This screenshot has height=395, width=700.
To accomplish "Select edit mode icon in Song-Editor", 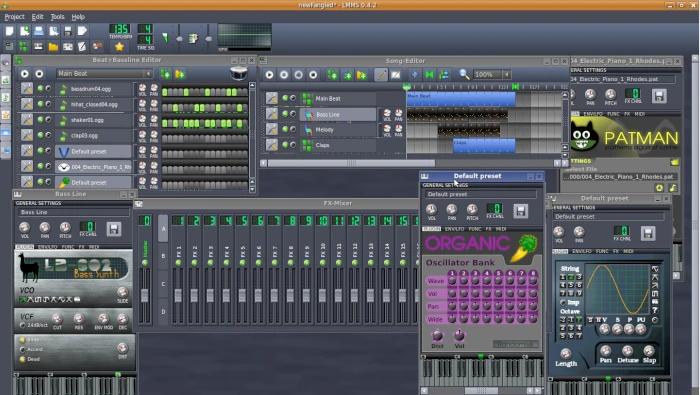I will tap(396, 75).
